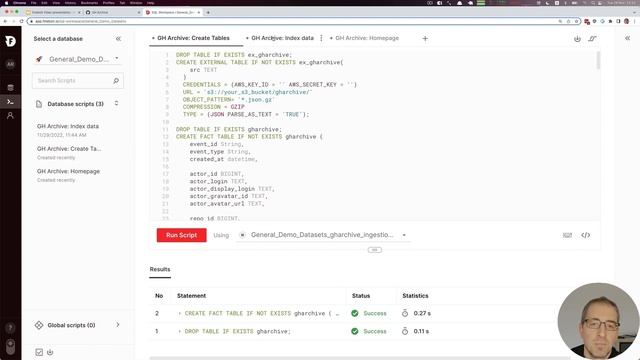Click the Status column header

(x=361, y=296)
